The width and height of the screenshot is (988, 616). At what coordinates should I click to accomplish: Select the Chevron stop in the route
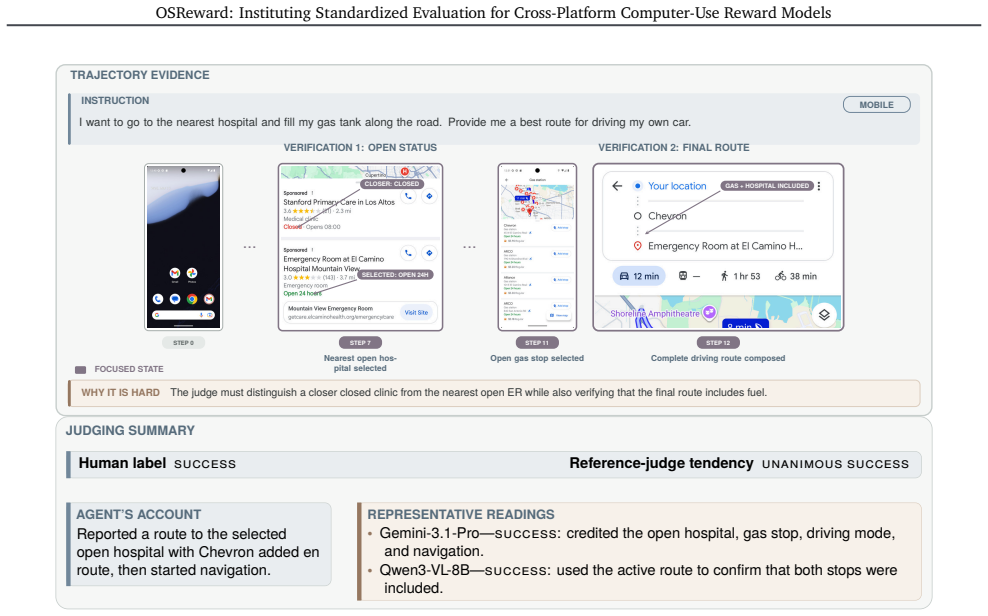(667, 215)
